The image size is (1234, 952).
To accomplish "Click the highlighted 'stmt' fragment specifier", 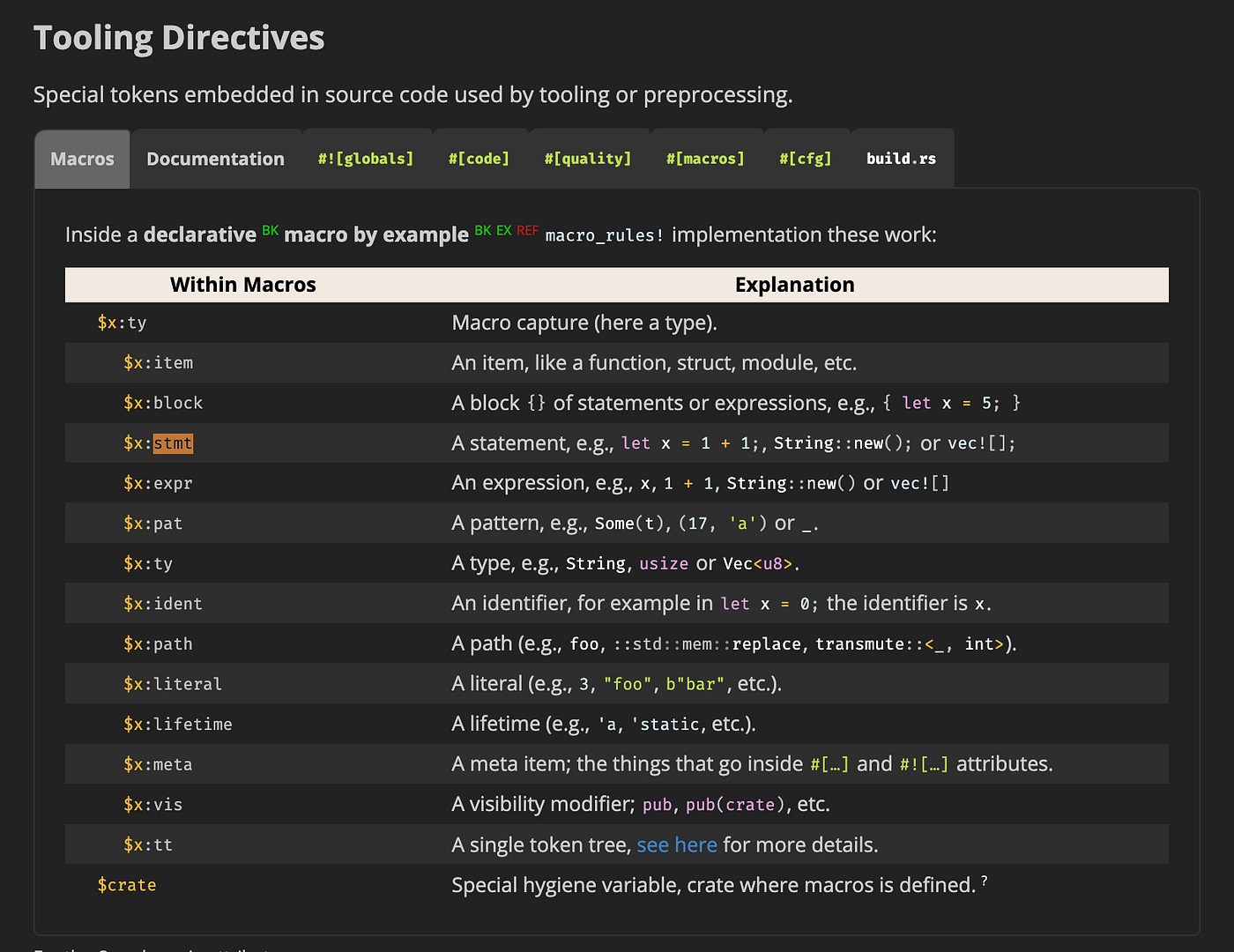I will (x=173, y=443).
